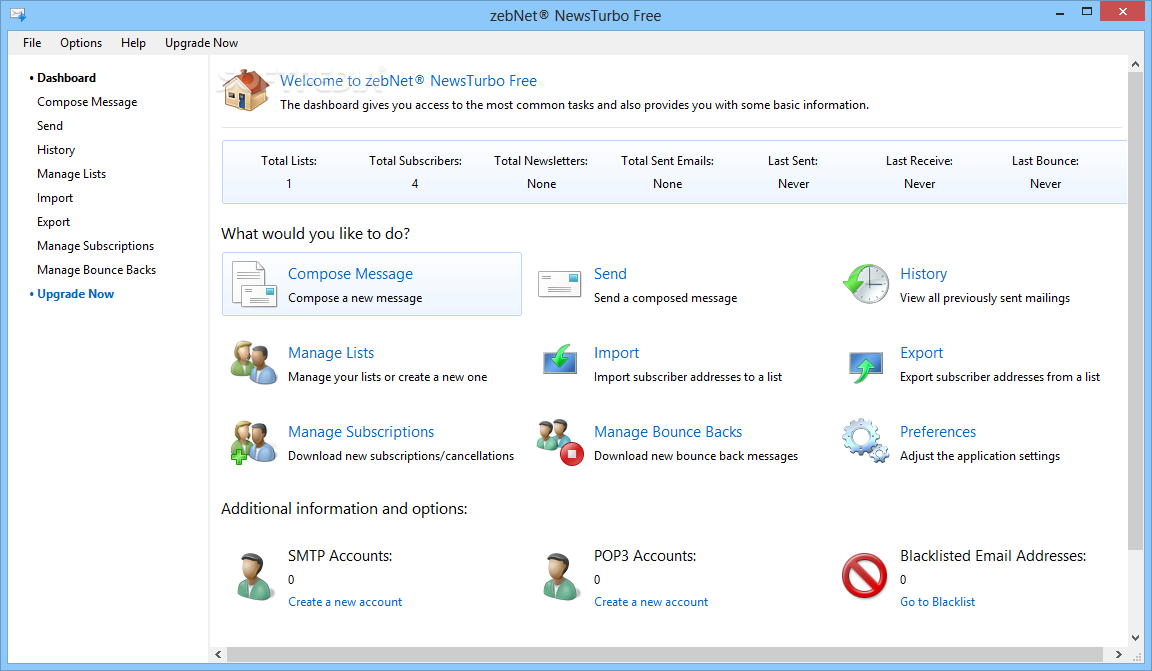This screenshot has width=1152, height=671.
Task: Select Manage Subscriptions in the sidebar
Action: point(96,246)
